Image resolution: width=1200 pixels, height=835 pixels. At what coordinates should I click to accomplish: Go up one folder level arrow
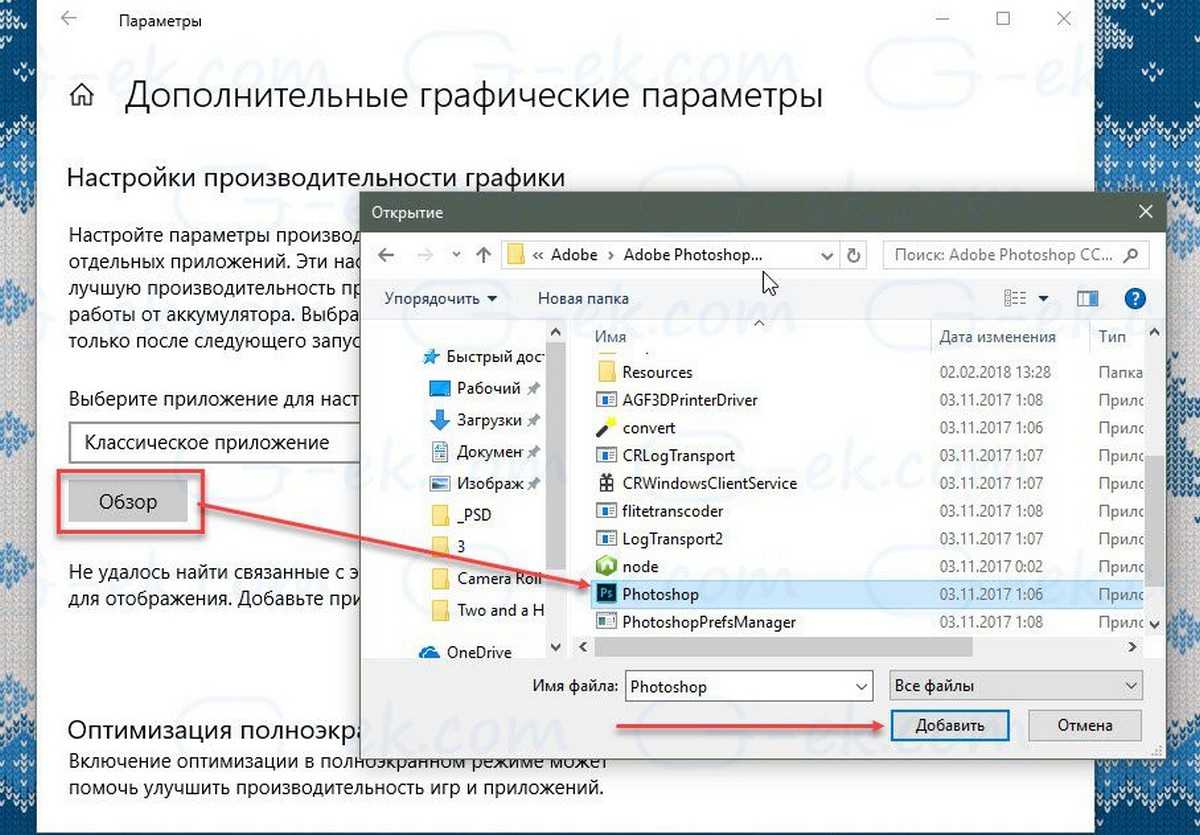484,255
